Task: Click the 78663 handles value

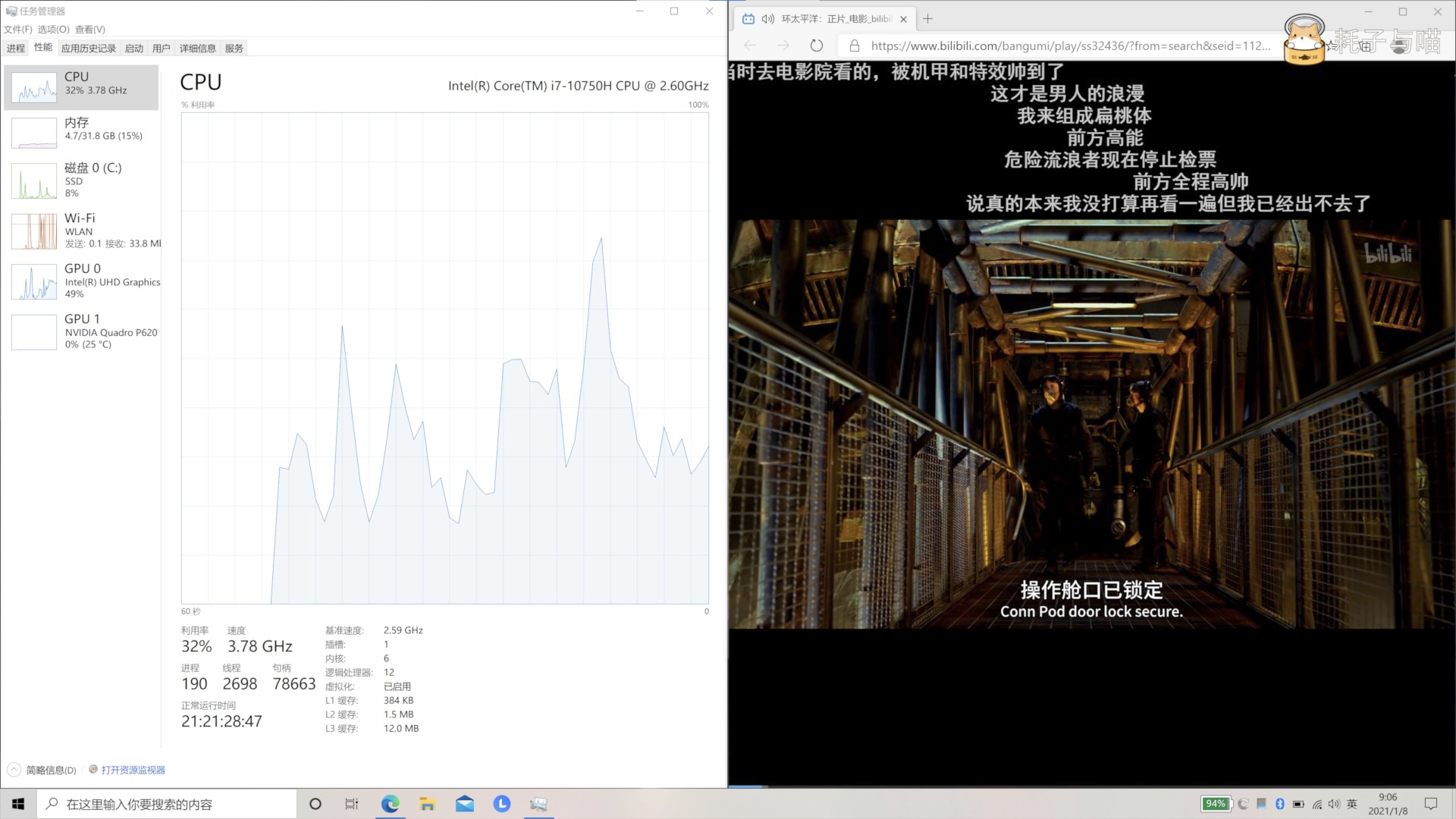Action: coord(294,684)
